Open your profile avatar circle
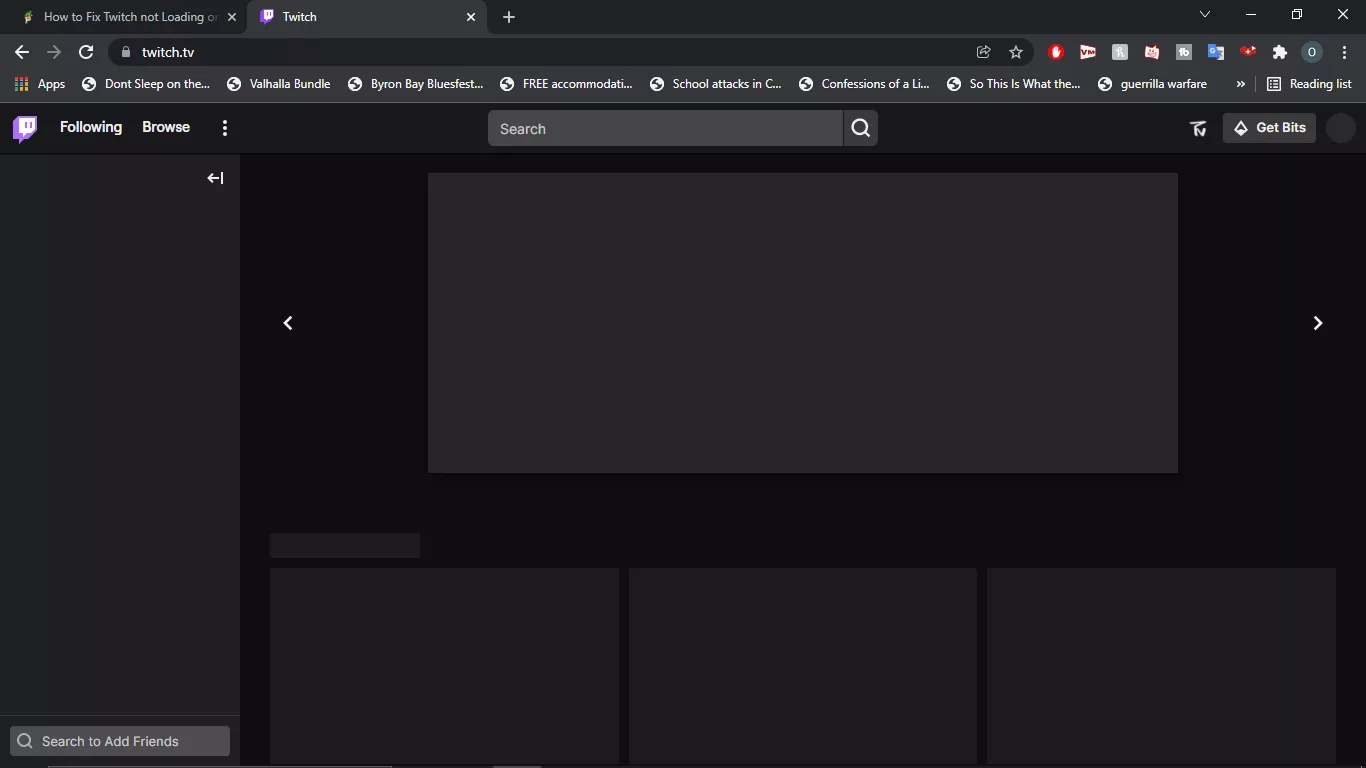Screen dimensions: 1366x768 [x=1340, y=128]
